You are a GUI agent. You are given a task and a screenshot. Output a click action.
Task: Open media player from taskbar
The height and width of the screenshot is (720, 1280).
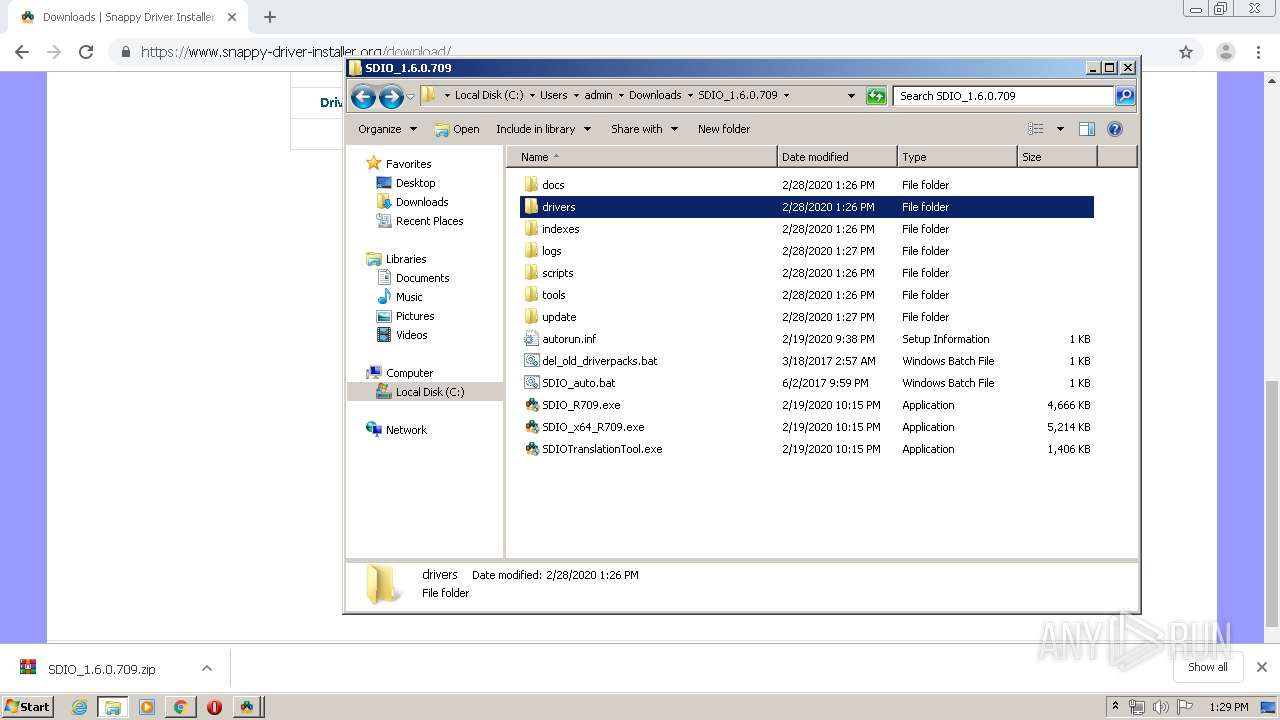(147, 707)
